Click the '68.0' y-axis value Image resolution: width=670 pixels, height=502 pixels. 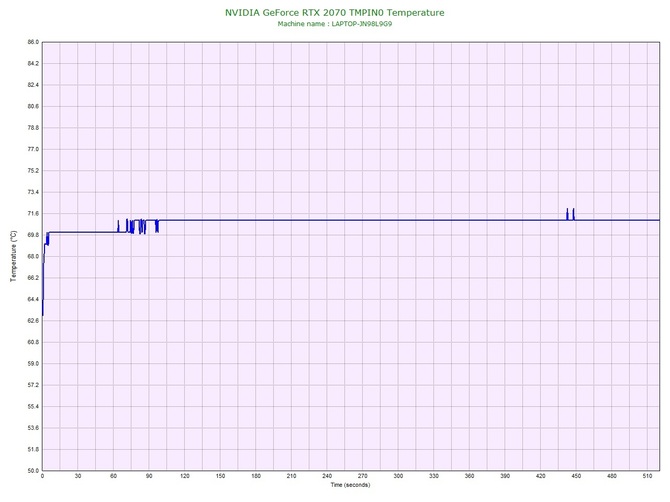(x=33, y=256)
